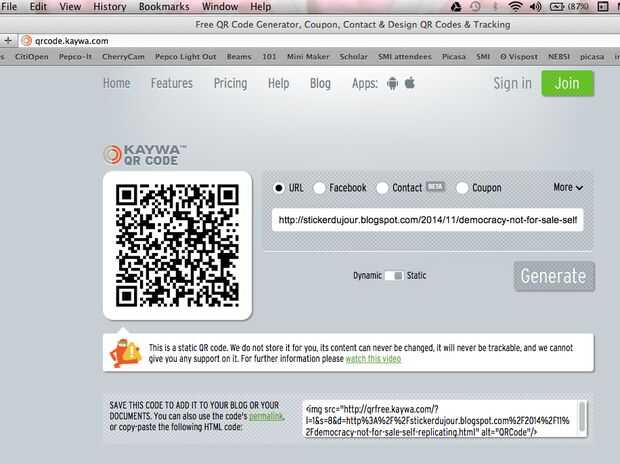620x464 pixels.
Task: Toggle the Dynamic/Static switch
Action: tap(394, 275)
